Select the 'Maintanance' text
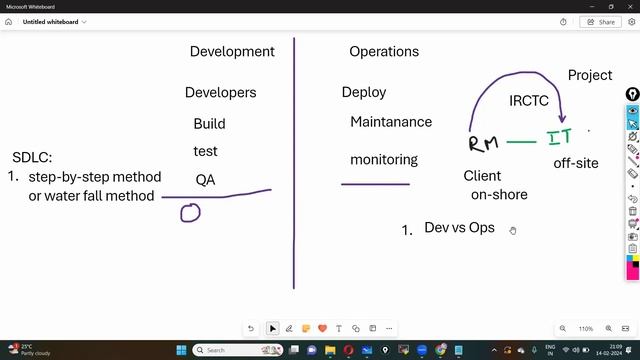The image size is (640, 360). click(391, 122)
